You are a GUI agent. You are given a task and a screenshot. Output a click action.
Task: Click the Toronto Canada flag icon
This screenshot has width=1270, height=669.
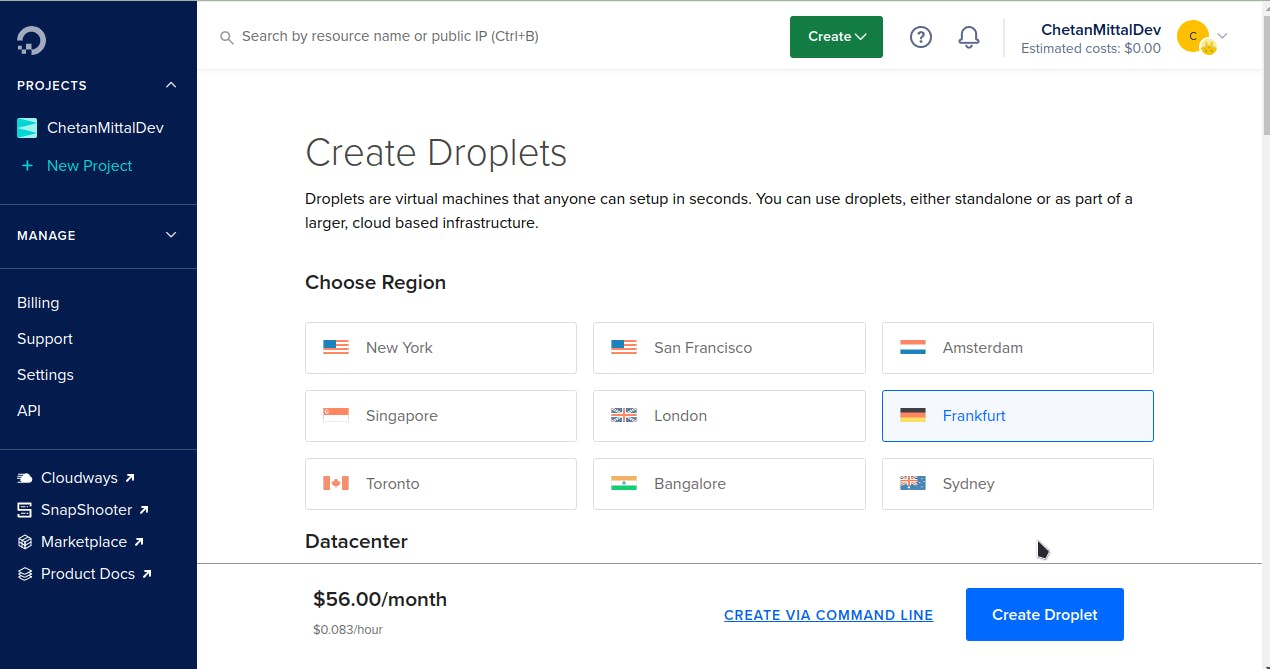coord(336,484)
